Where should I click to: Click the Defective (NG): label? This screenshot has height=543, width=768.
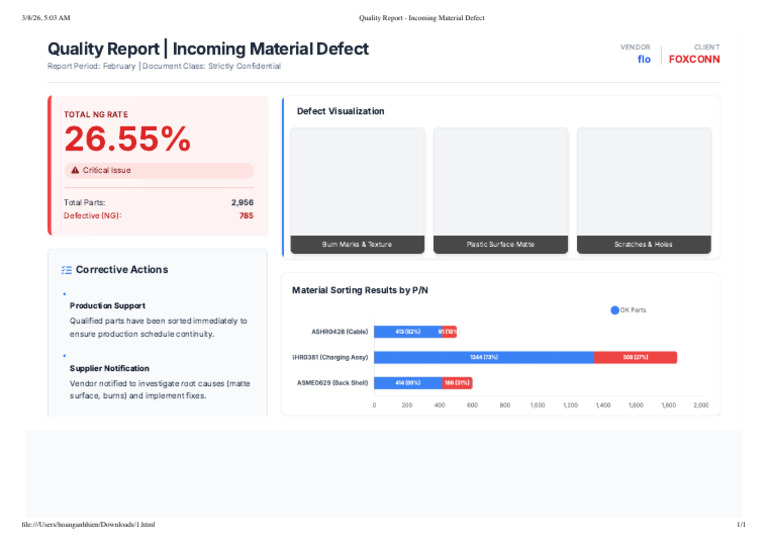coord(92,215)
